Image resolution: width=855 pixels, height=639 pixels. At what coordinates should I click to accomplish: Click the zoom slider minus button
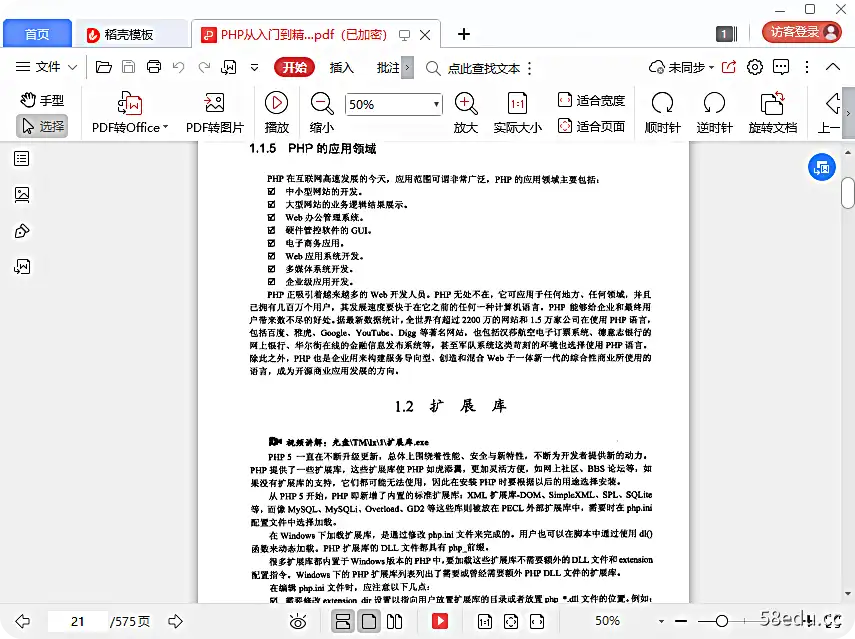pos(681,621)
